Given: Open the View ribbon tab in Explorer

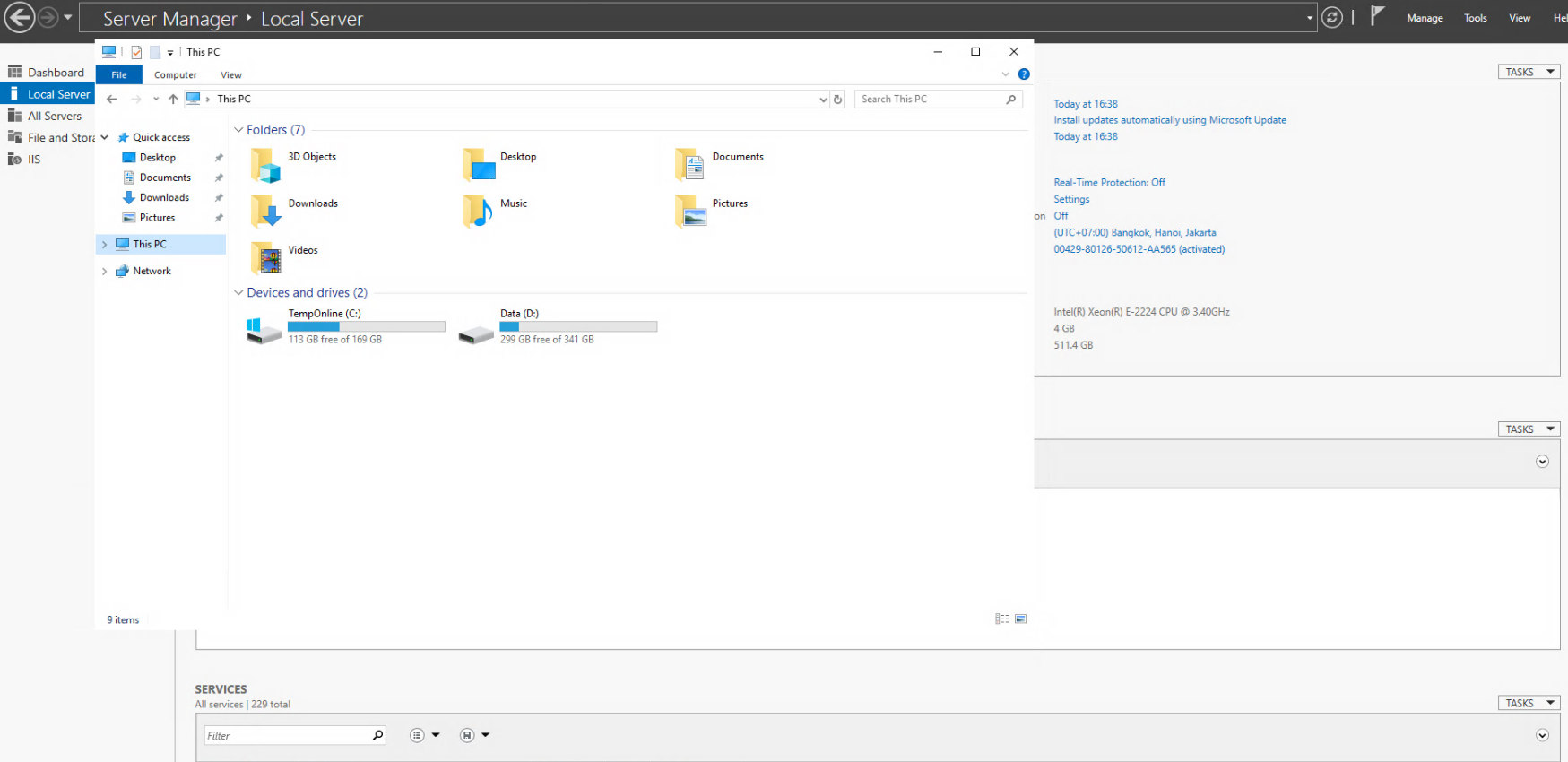Looking at the screenshot, I should [x=231, y=75].
